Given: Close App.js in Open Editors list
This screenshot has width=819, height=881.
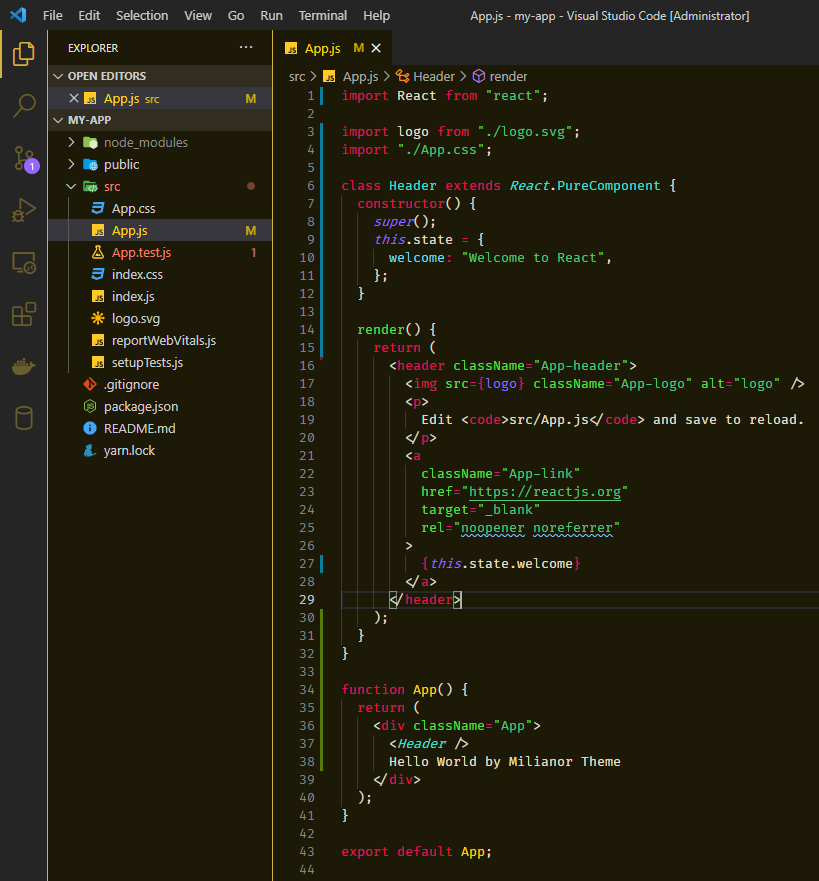Looking at the screenshot, I should tap(74, 98).
